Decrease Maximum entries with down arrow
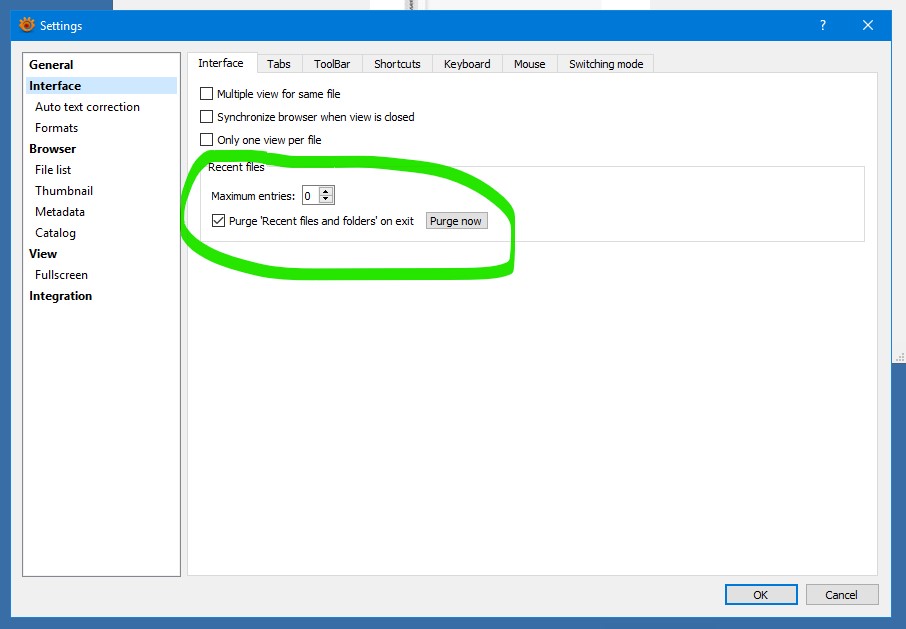This screenshot has height=629, width=906. (x=326, y=199)
